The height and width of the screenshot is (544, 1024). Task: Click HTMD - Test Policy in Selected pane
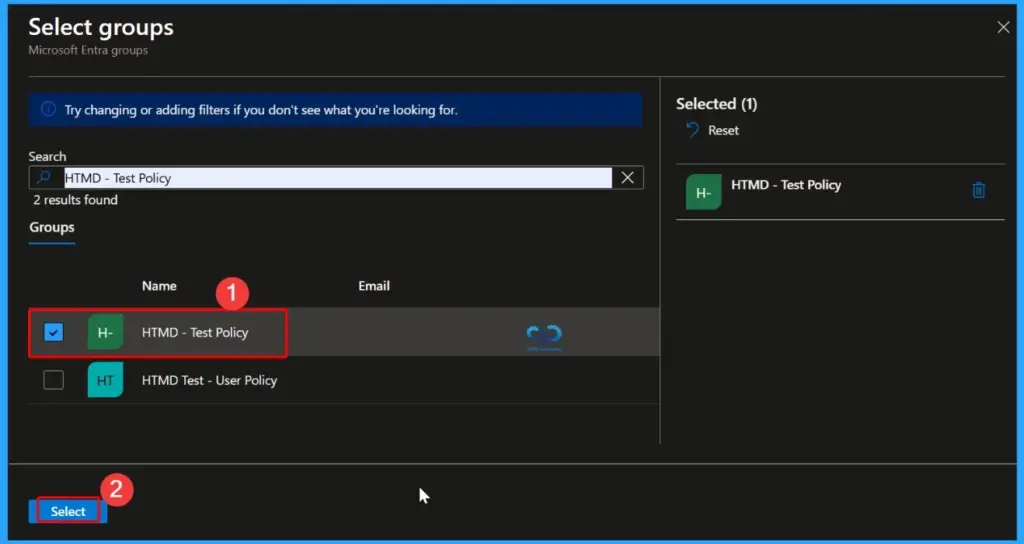point(786,185)
